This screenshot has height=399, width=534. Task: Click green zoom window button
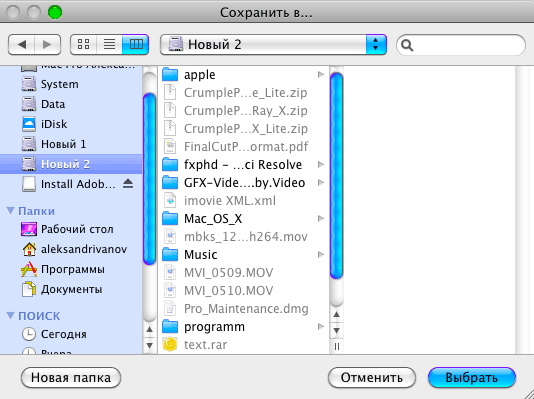[55, 13]
